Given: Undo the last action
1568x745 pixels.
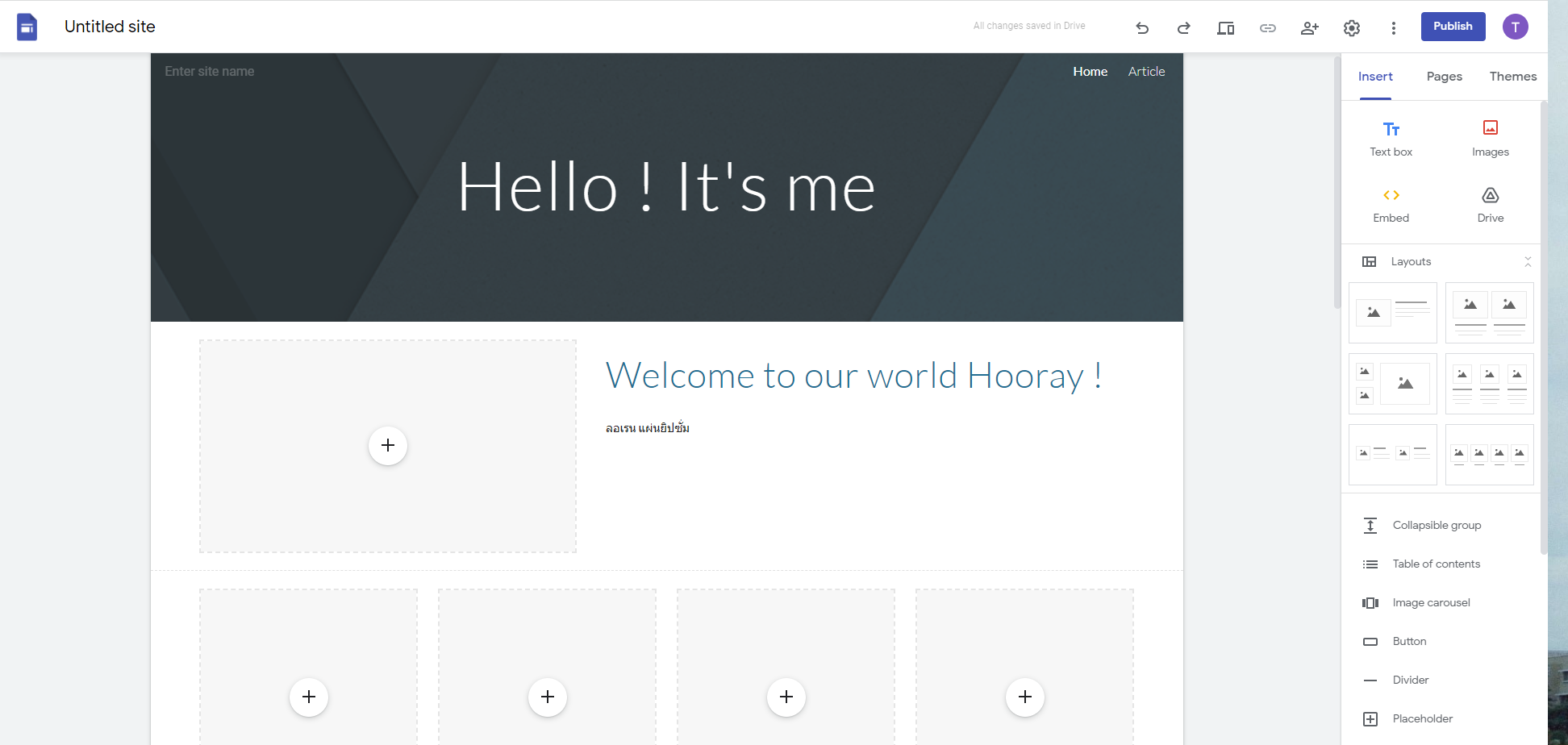Looking at the screenshot, I should (x=1142, y=27).
